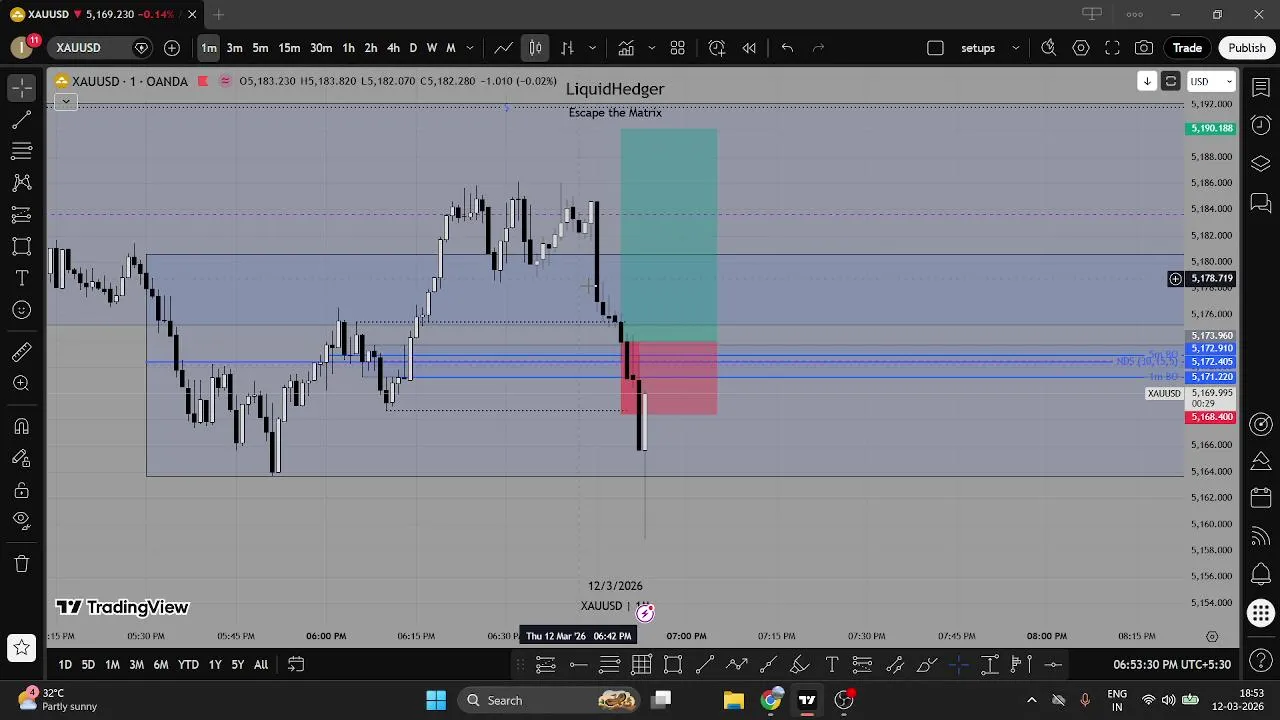Take a chart snapshot with camera icon

1144,48
